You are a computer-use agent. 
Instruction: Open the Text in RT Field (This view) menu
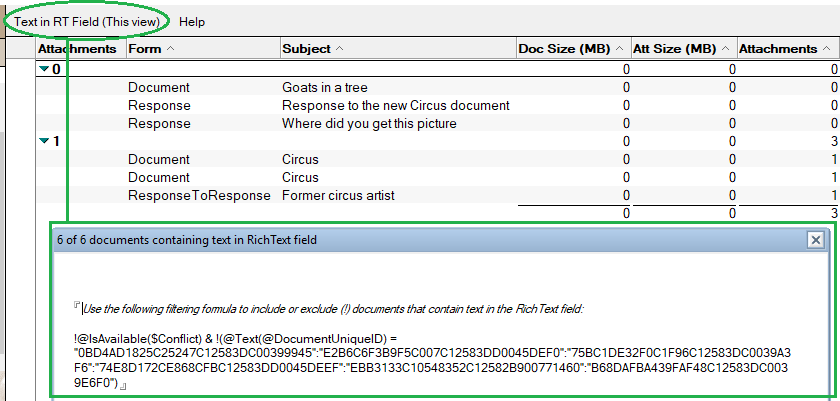pos(87,22)
